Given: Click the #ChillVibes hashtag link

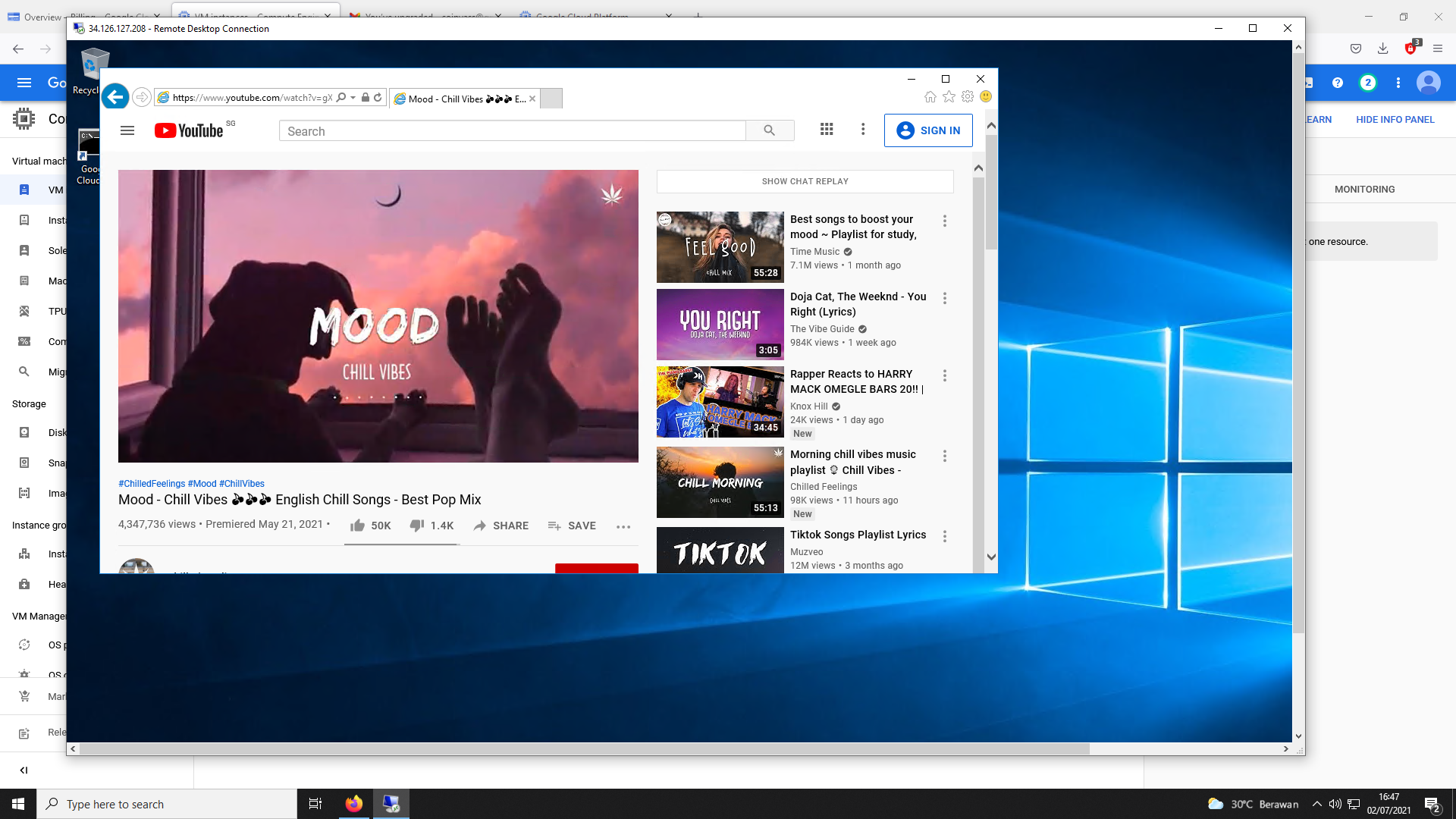Looking at the screenshot, I should tap(242, 484).
